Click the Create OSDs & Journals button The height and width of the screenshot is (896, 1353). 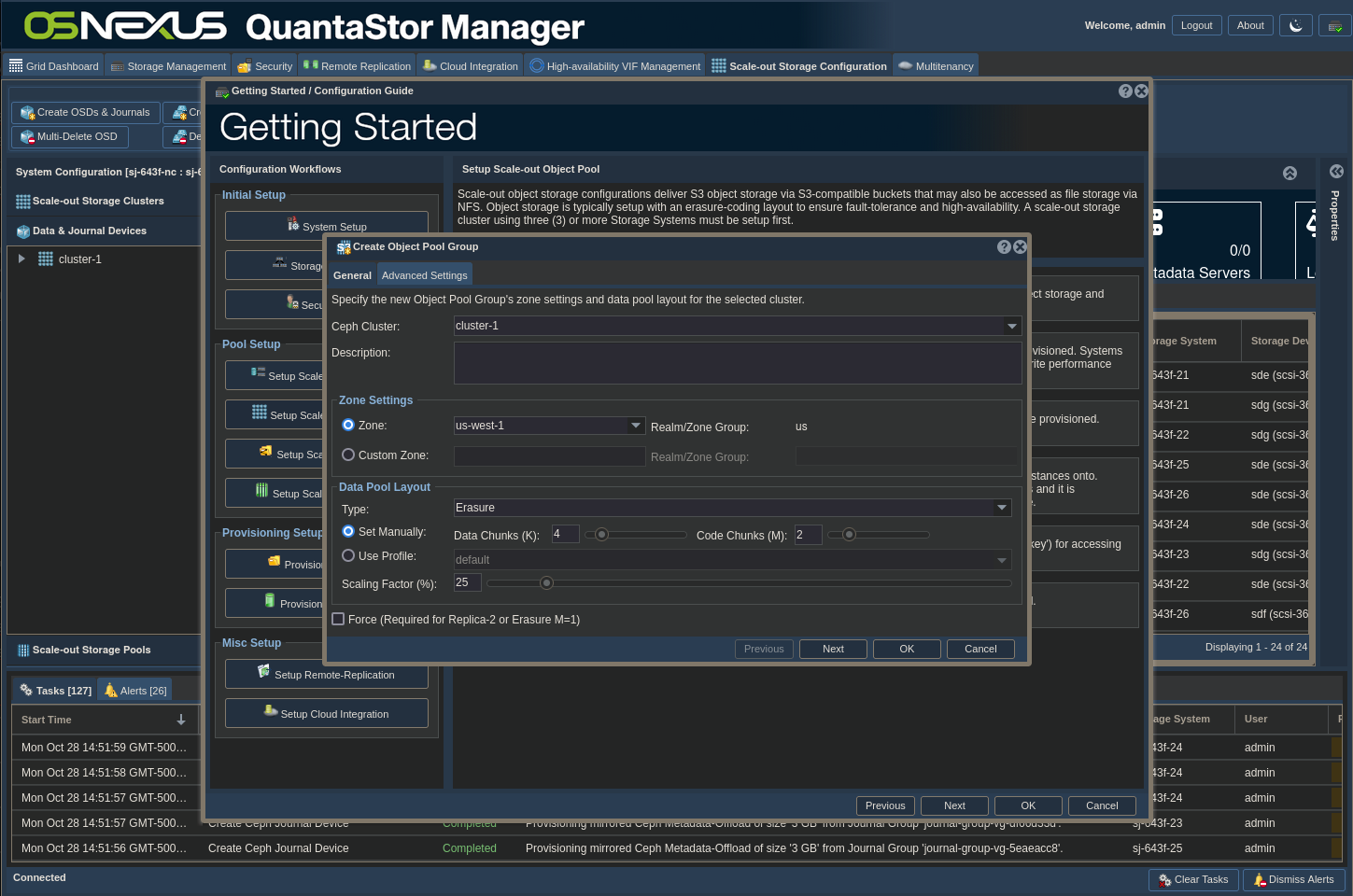coord(85,113)
